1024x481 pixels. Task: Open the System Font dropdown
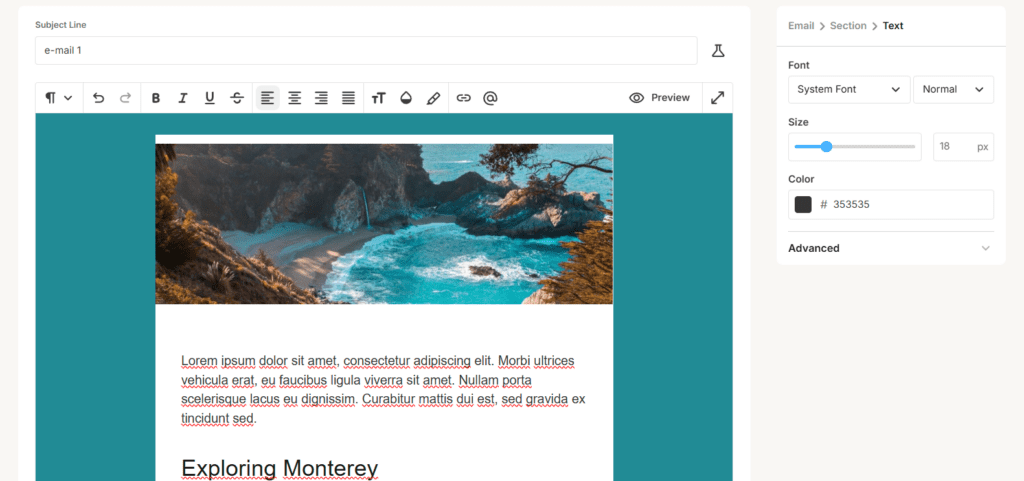pos(849,89)
